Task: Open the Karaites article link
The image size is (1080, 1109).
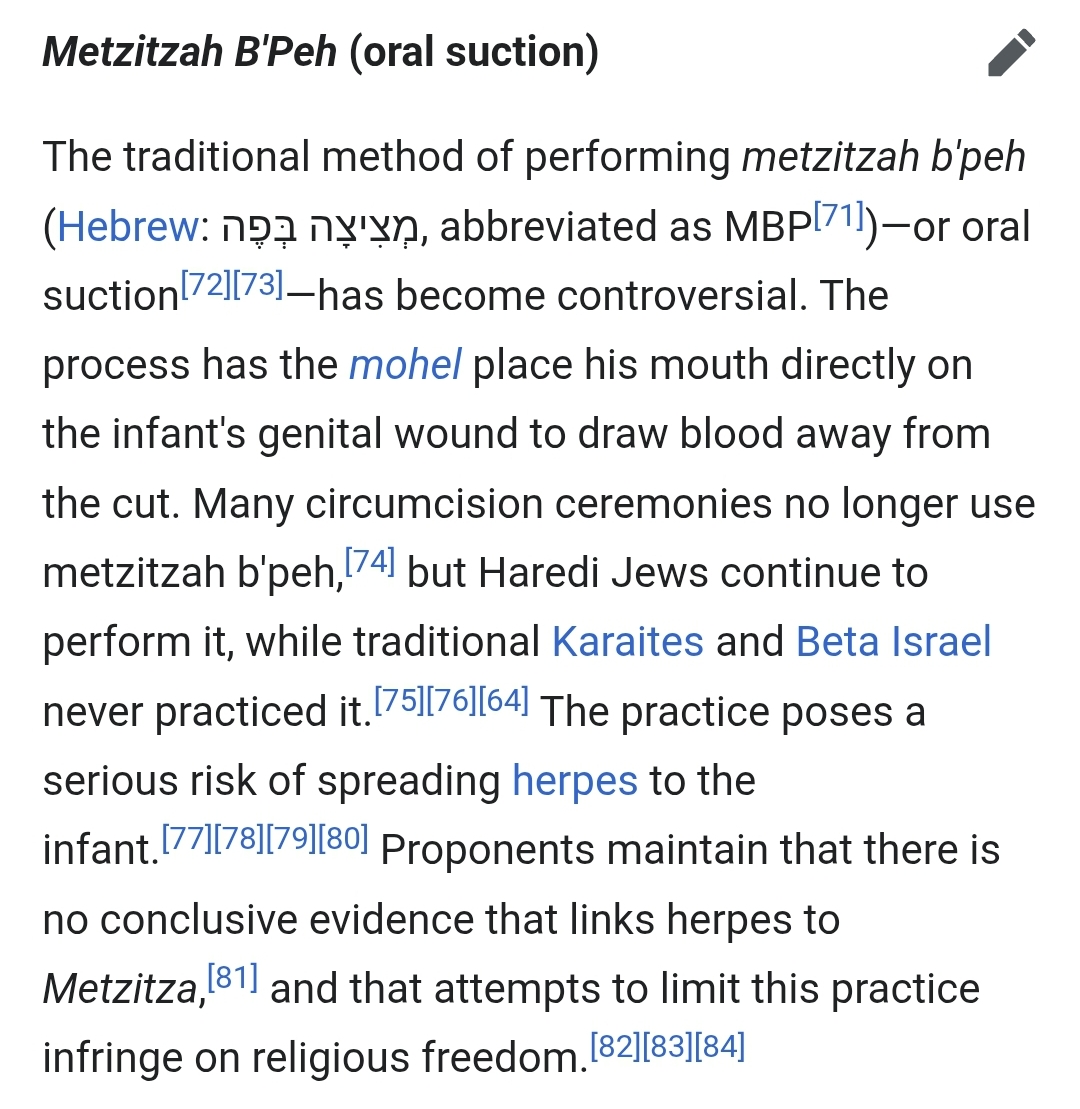Action: click(x=627, y=641)
